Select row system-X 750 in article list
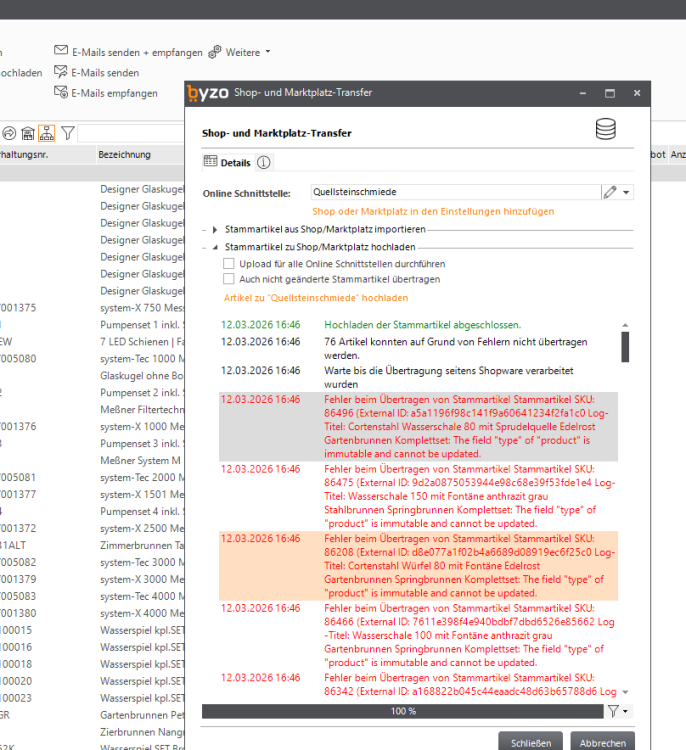686x750 pixels. 92,308
